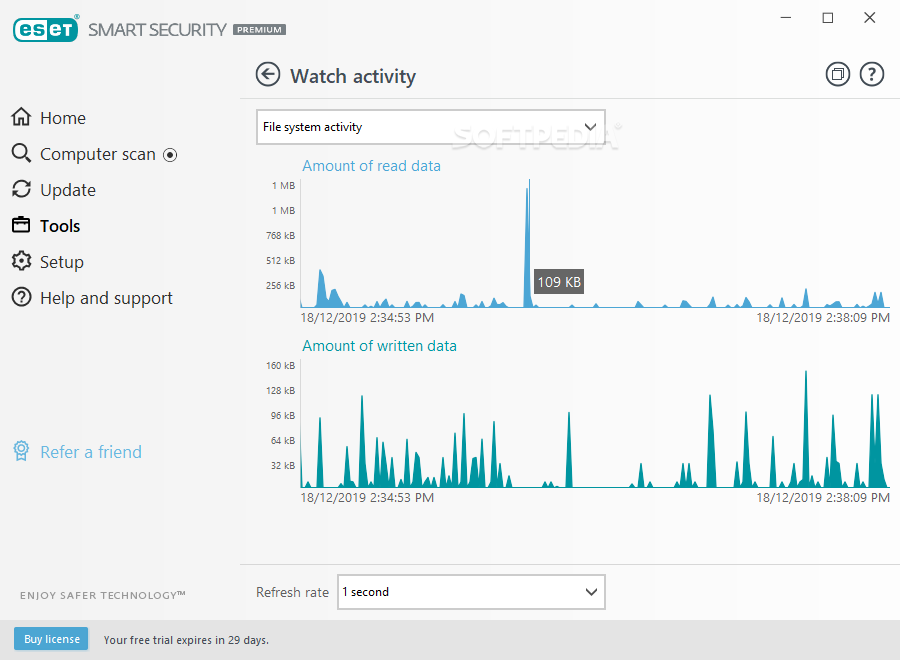
Task: Click the Help and support icon
Action: [21, 297]
